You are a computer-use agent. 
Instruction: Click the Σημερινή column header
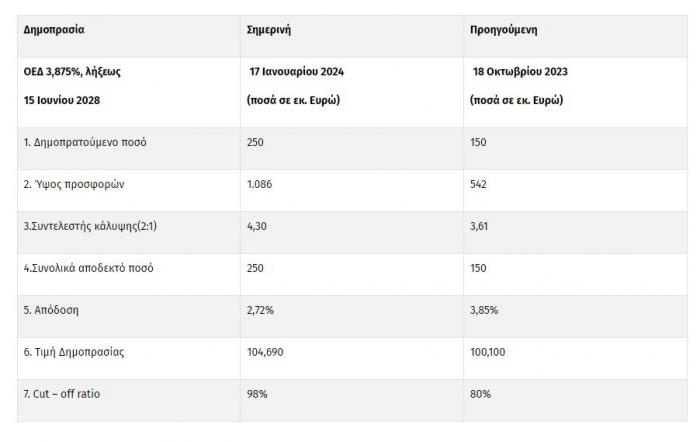click(269, 30)
